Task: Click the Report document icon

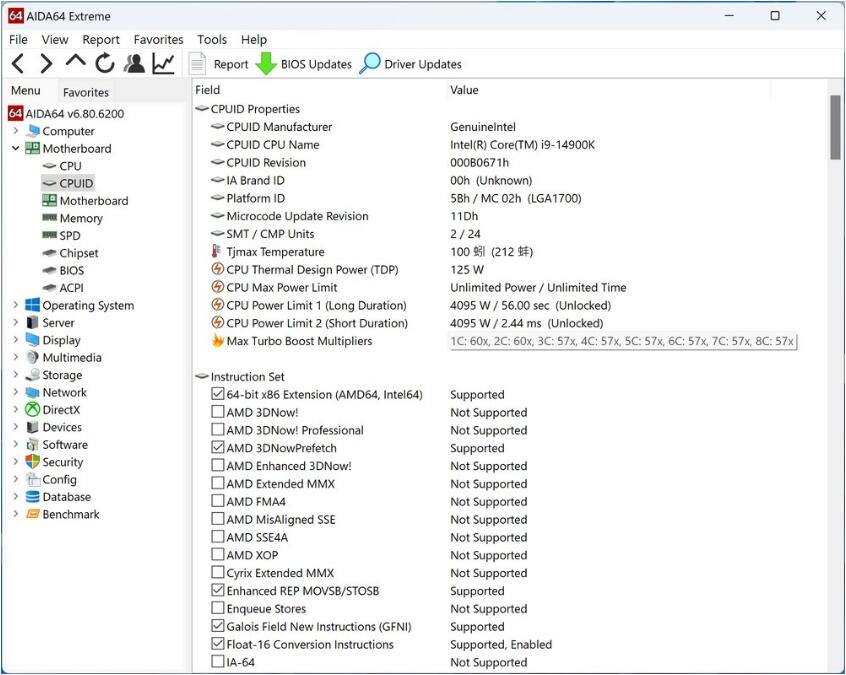Action: 197,64
